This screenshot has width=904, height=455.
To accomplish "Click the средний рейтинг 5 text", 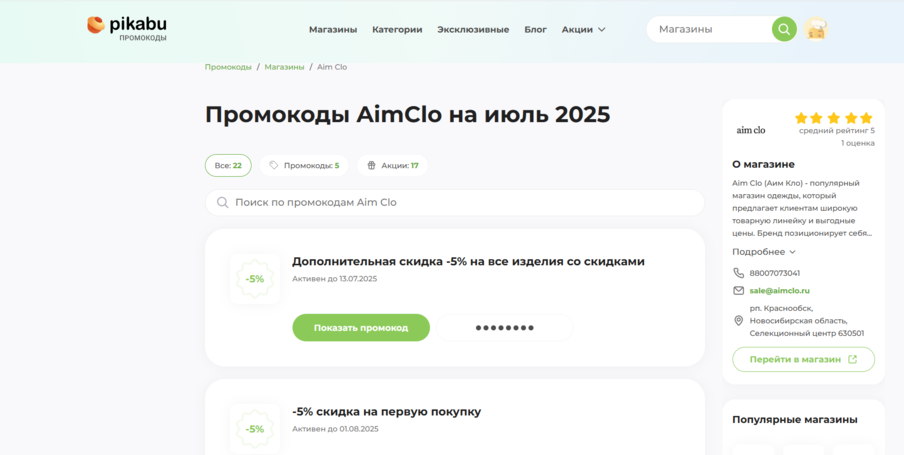I will click(x=837, y=130).
